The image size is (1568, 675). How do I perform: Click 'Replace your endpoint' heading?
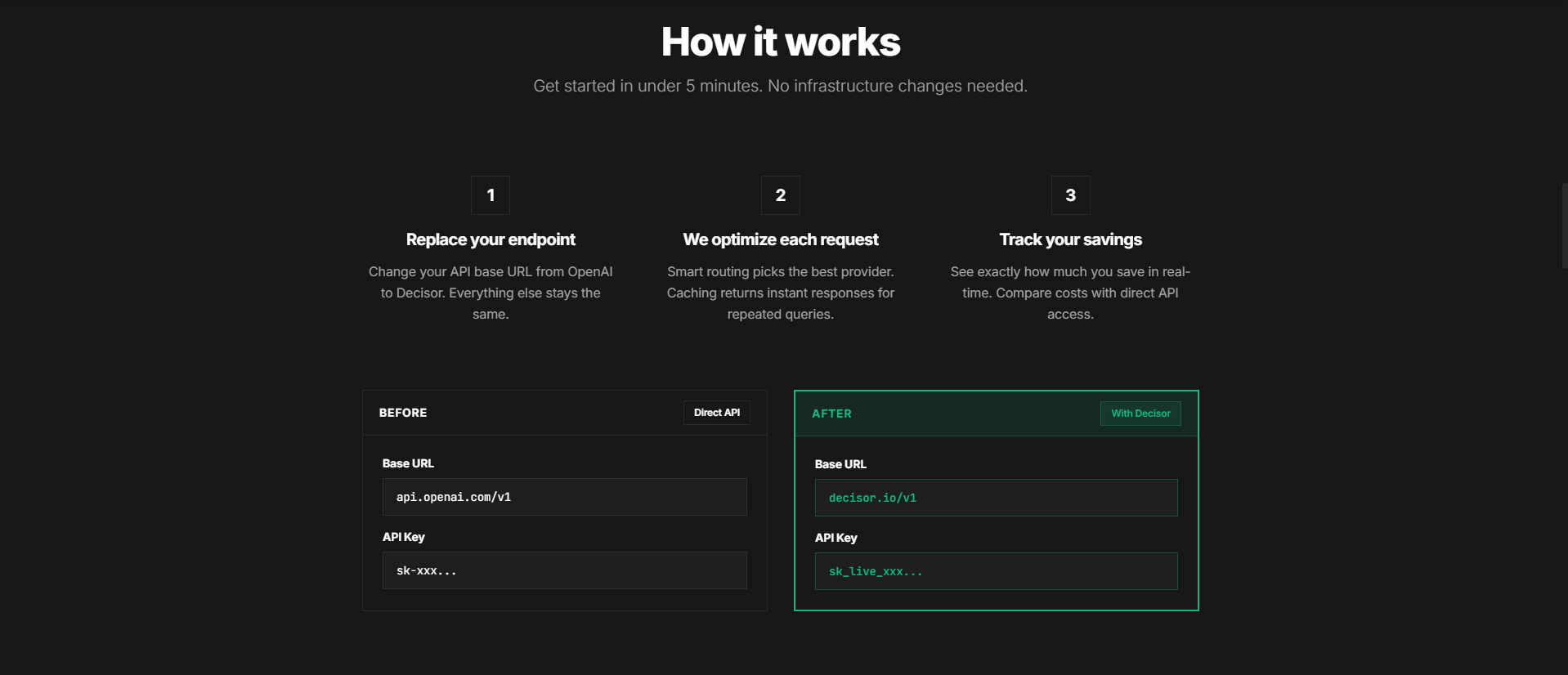pos(491,239)
